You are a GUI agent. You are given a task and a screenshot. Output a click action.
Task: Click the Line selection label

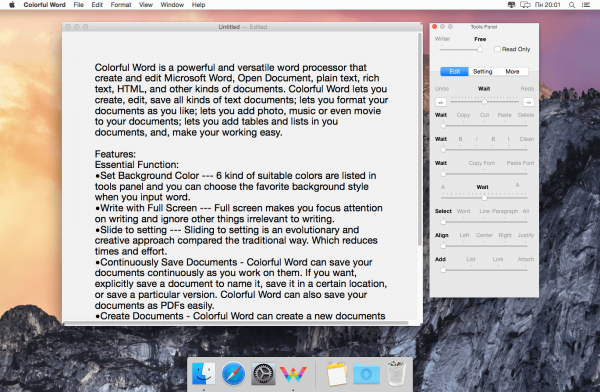[484, 211]
